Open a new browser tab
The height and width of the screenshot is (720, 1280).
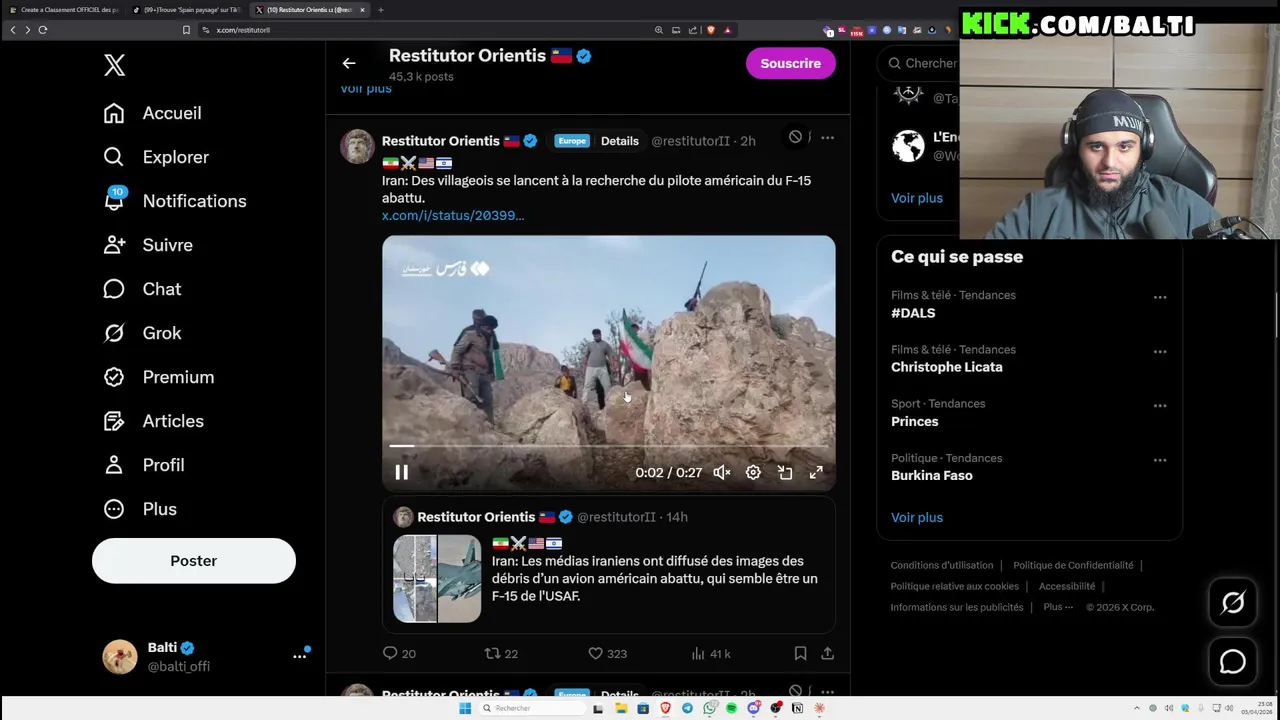pos(380,10)
